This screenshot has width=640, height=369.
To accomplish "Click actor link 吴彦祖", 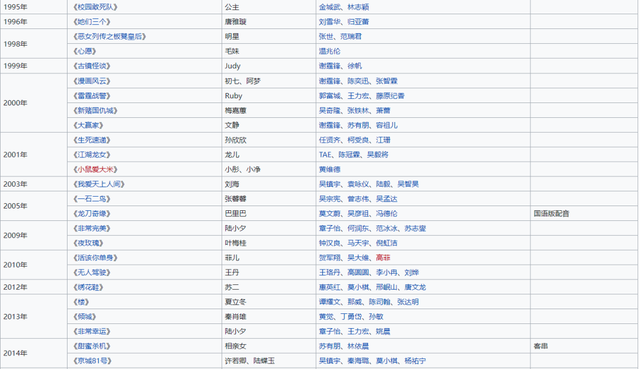I will point(358,213).
